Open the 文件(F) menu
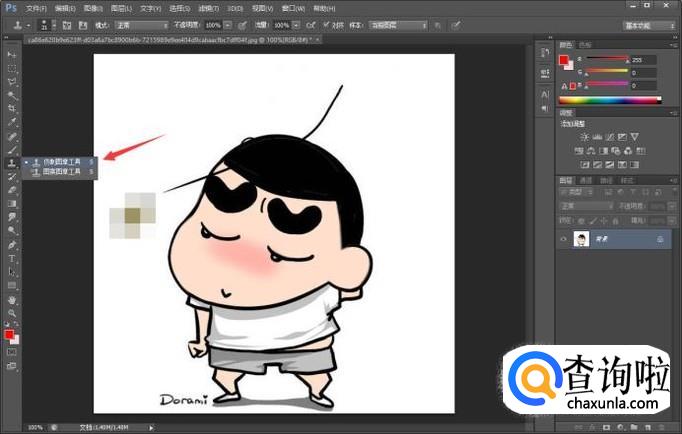 pos(36,8)
